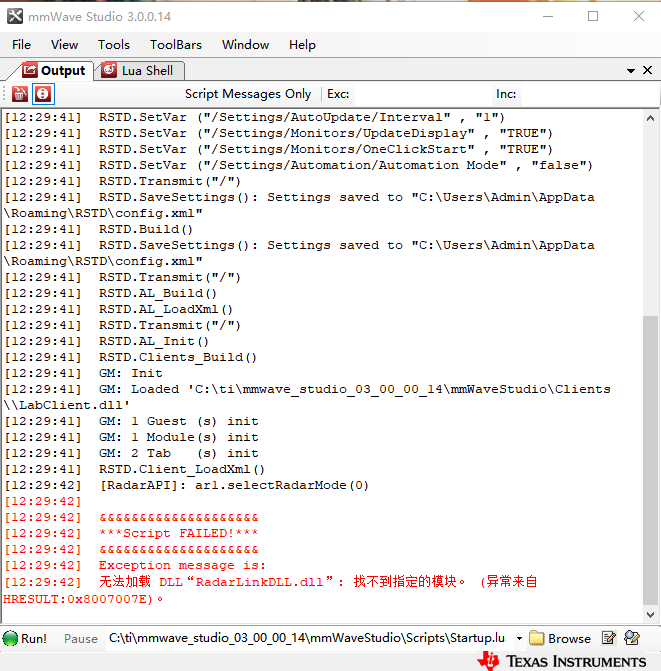Open the Tools menu
Viewport: 661px width, 671px height.
coord(114,44)
